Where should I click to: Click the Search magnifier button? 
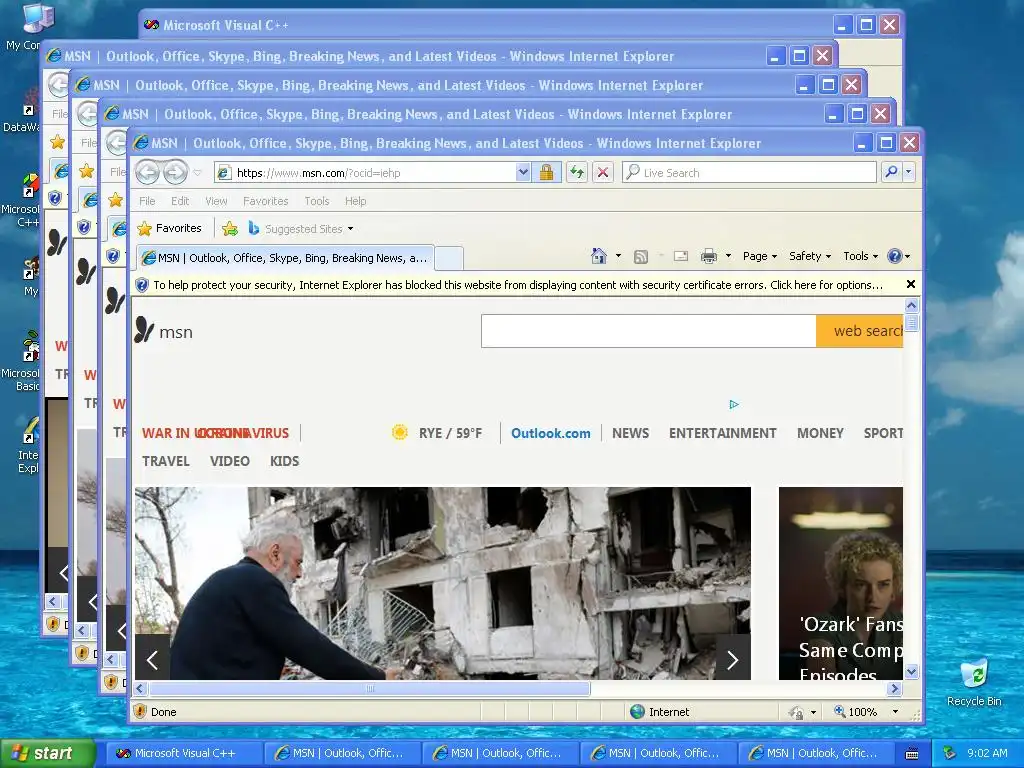(891, 172)
